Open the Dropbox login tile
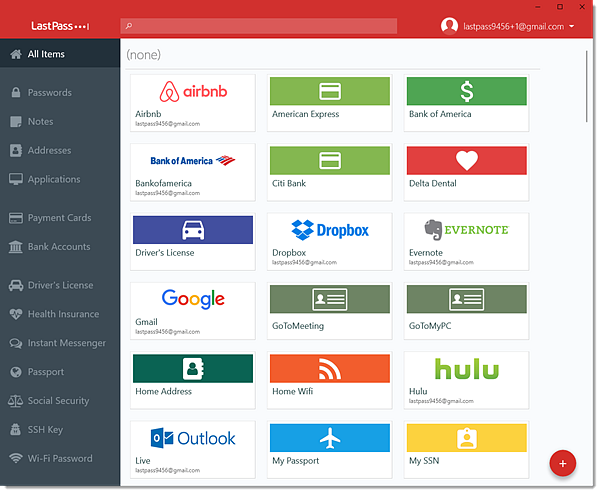 pyautogui.click(x=329, y=241)
